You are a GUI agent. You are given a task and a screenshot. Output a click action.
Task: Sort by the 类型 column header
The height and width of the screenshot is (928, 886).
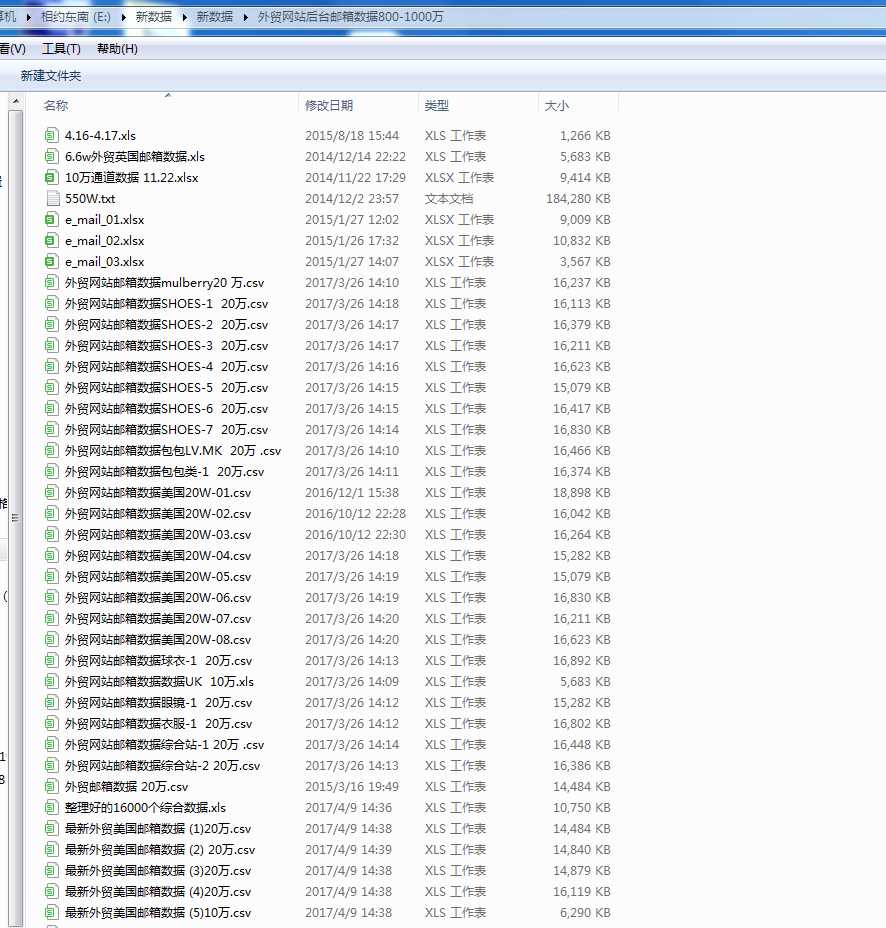(x=437, y=105)
